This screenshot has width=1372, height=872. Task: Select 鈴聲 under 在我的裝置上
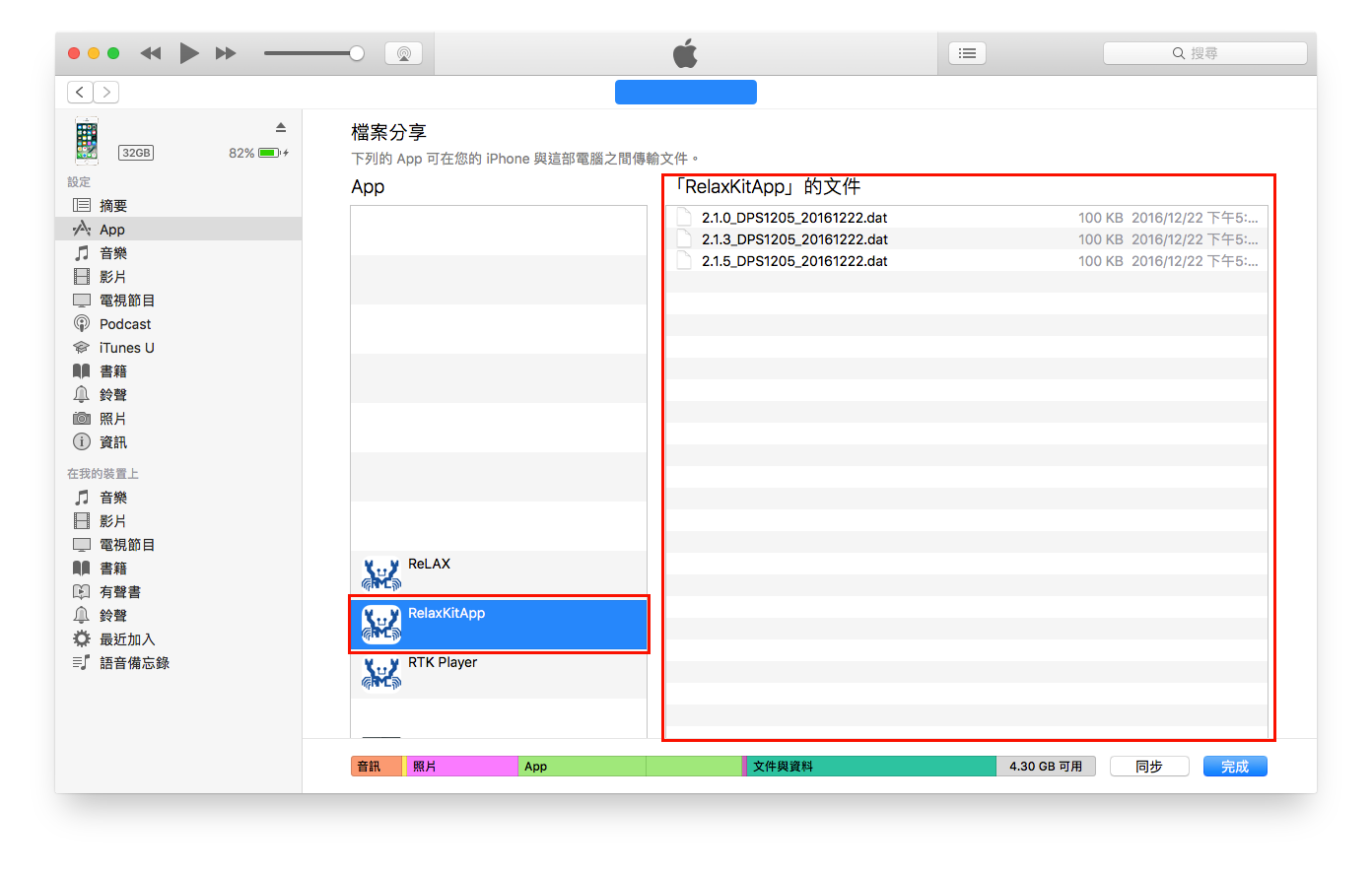[178, 615]
